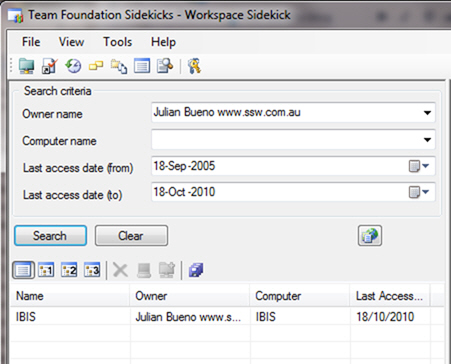Open the Last access date (from) calendar
Screen dimensions: 451x364
point(419,166)
